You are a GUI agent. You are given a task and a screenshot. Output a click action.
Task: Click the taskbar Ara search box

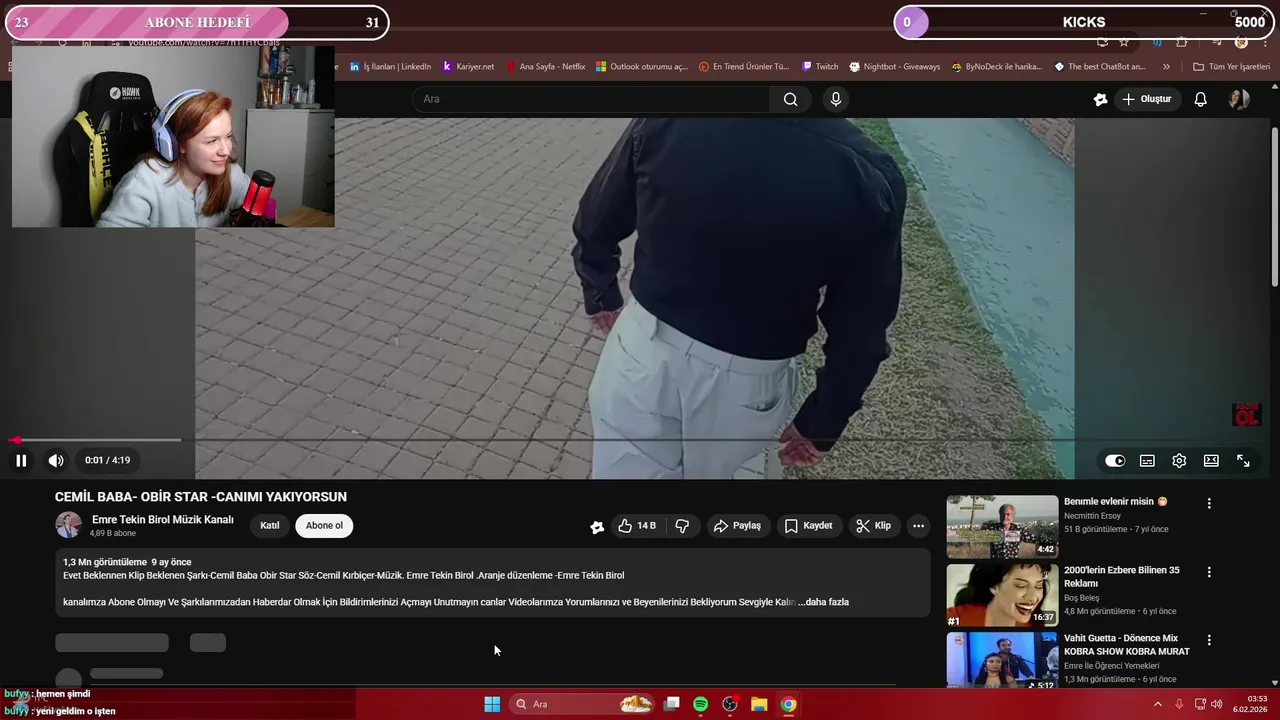tap(584, 704)
